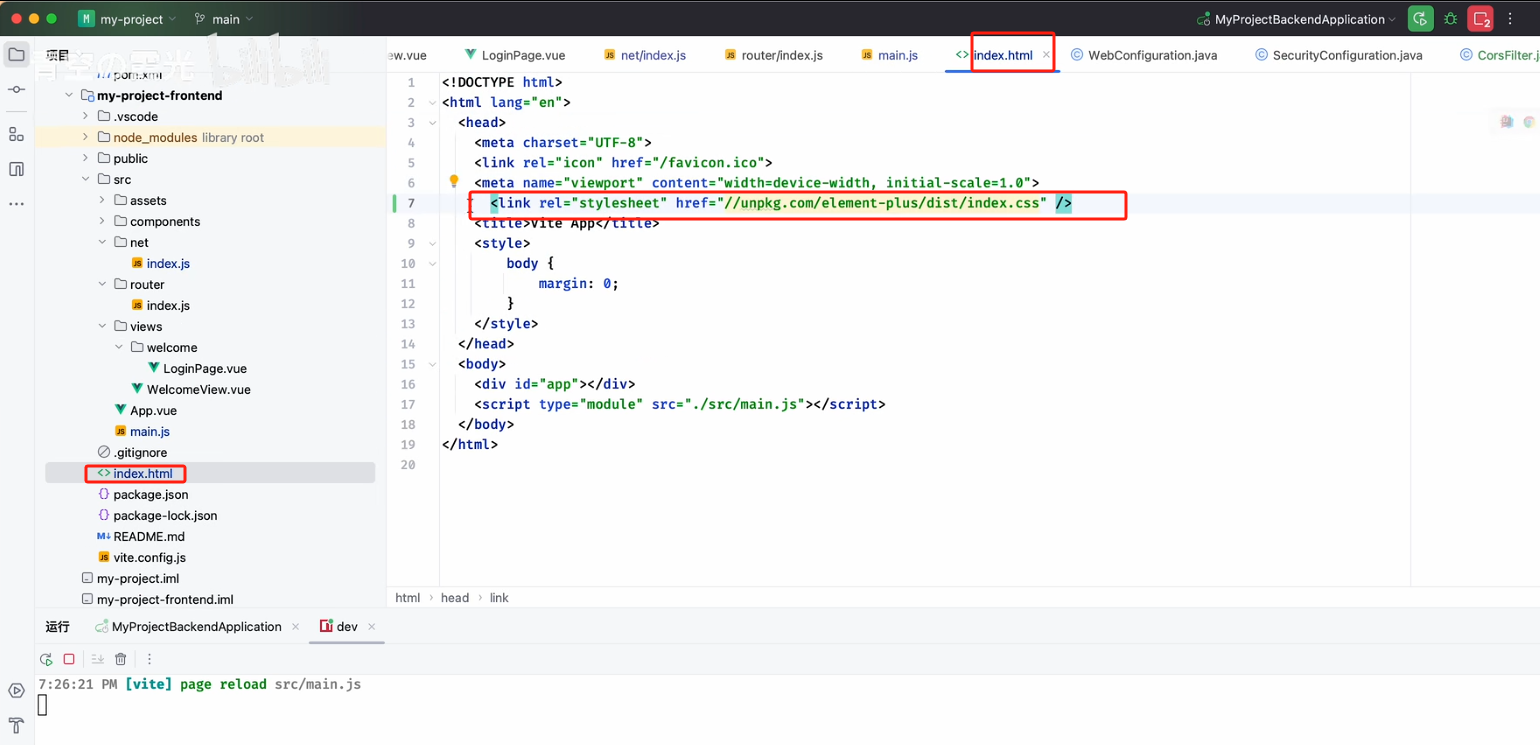Image resolution: width=1540 pixels, height=745 pixels.
Task: Open page in Chrome browser icon
Action: (x=1529, y=122)
